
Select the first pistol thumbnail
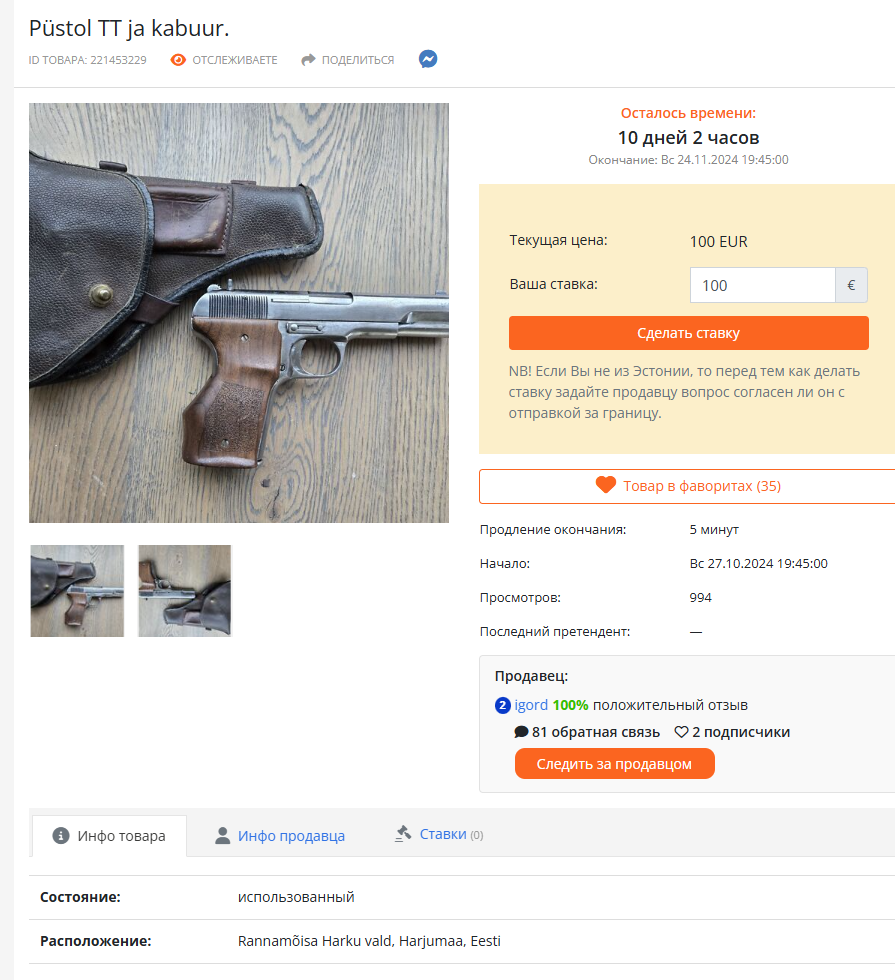tap(77, 591)
